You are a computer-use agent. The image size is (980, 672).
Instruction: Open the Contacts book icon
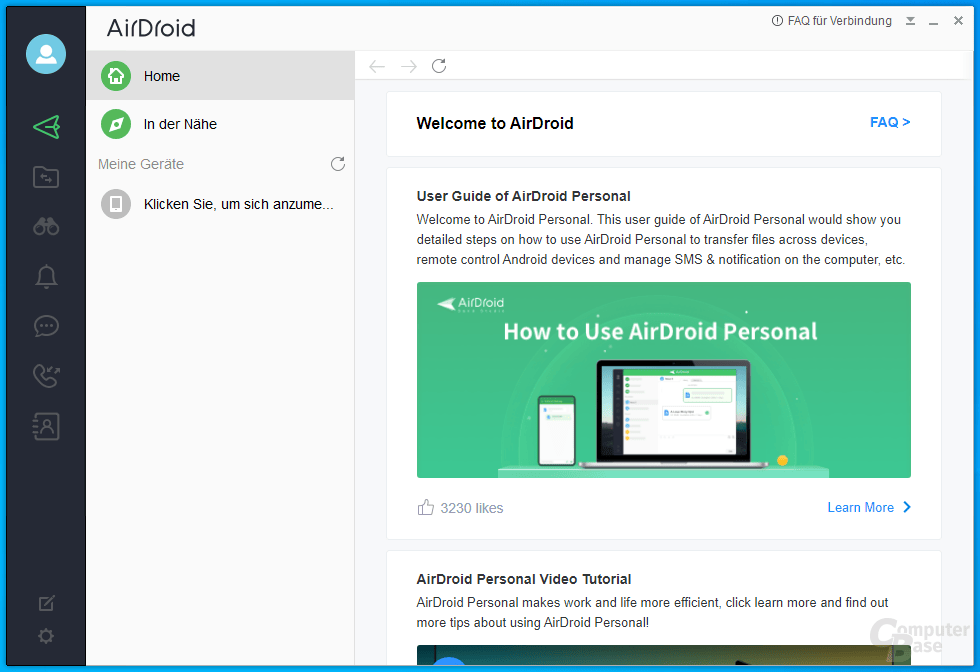[46, 426]
